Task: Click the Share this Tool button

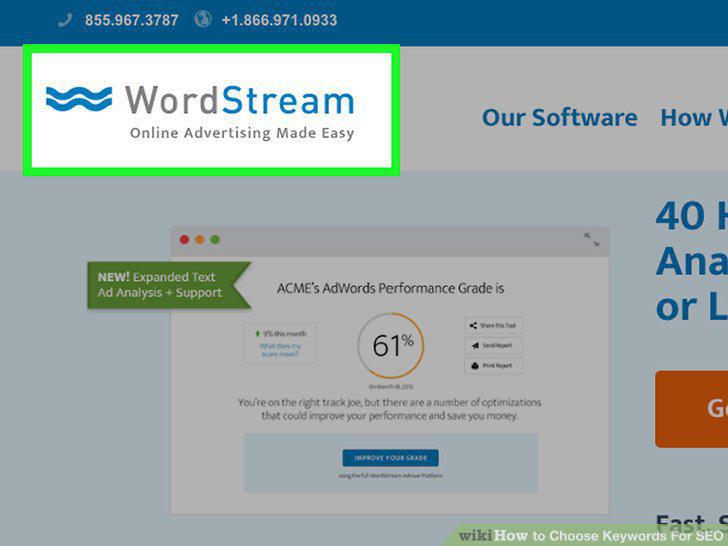Action: pos(494,325)
